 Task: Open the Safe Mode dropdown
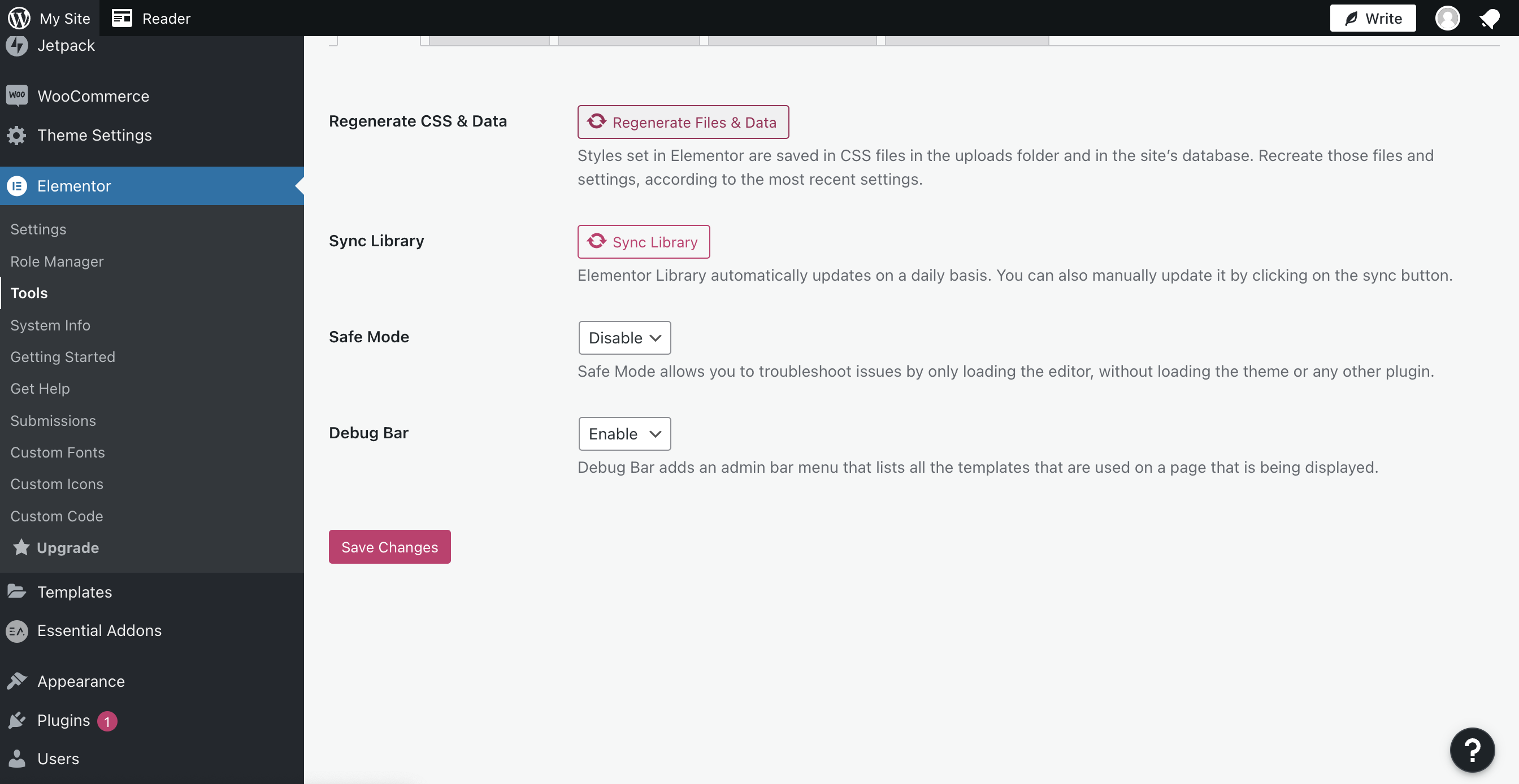(x=624, y=338)
